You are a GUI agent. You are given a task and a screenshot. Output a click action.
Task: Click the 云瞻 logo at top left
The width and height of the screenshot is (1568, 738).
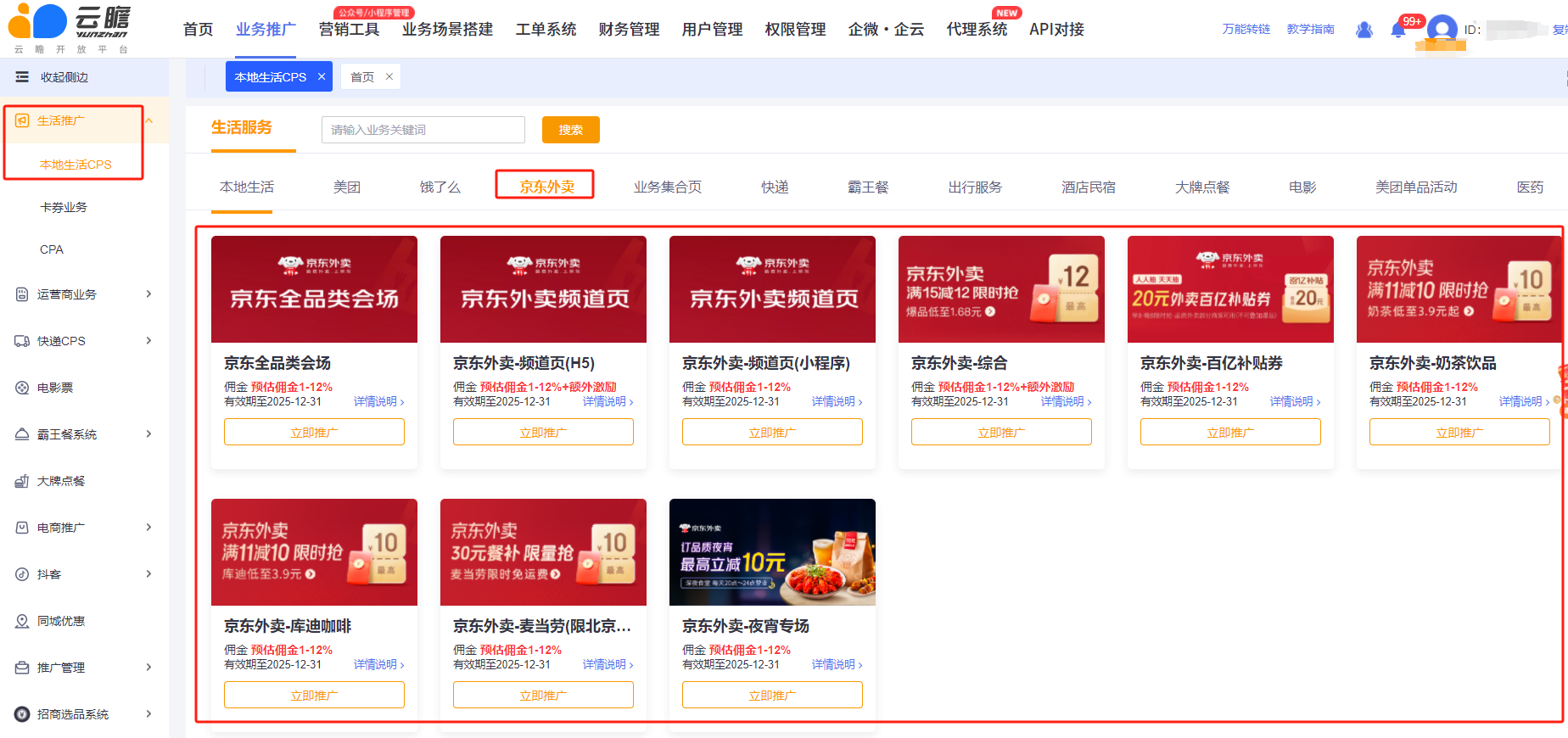tap(70, 29)
